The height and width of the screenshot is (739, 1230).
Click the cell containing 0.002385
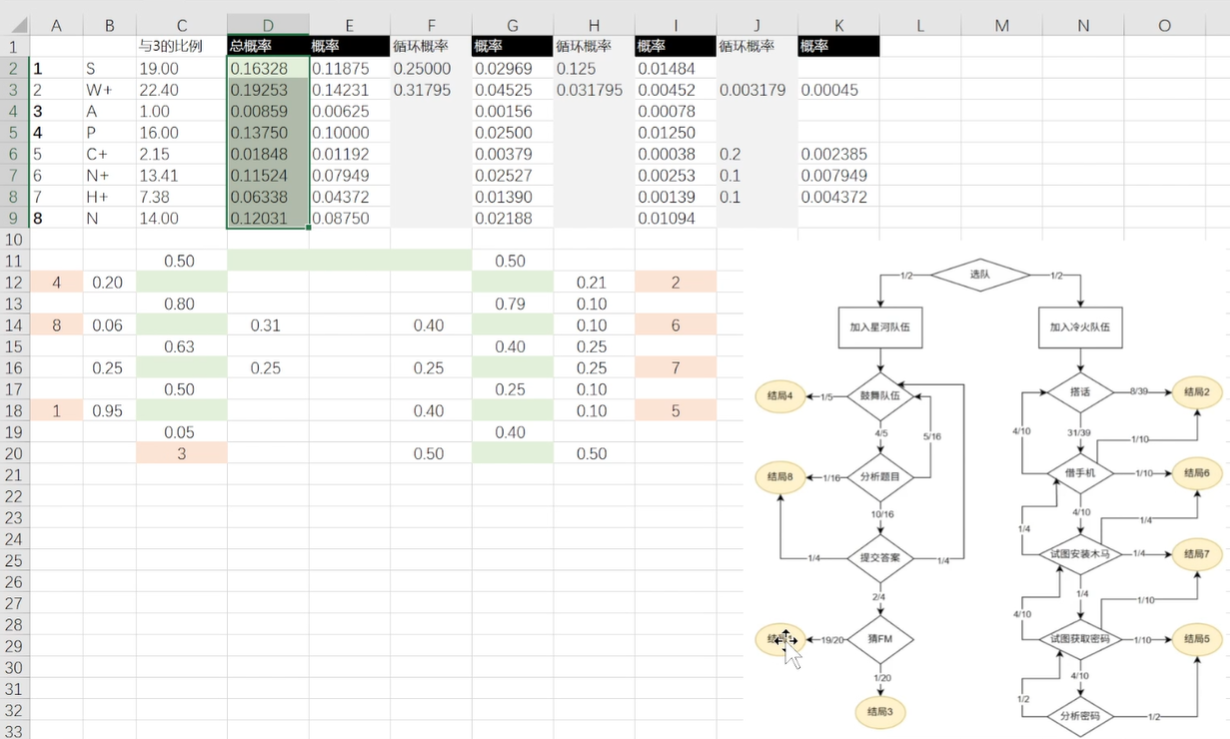[x=838, y=155]
